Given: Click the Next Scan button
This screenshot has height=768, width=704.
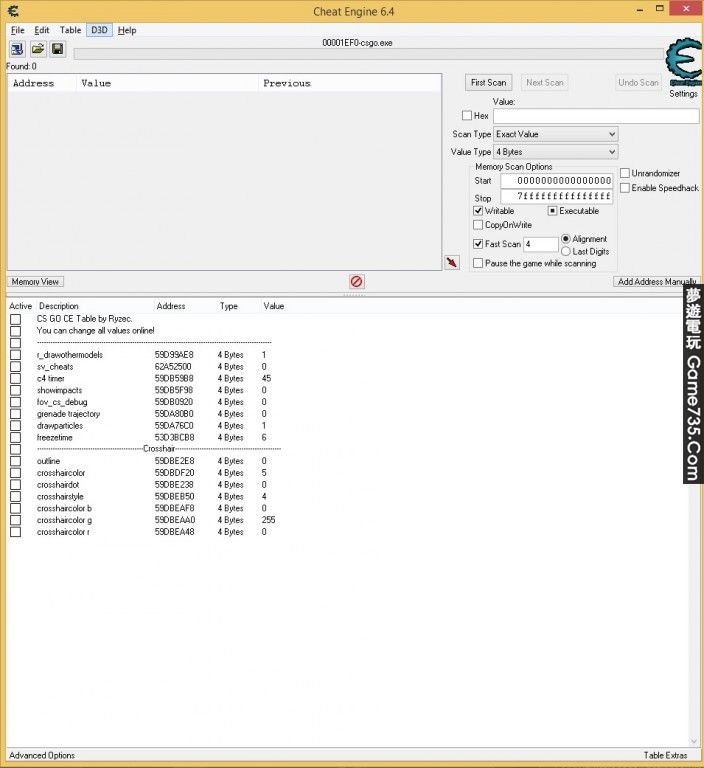Looking at the screenshot, I should click(x=545, y=82).
